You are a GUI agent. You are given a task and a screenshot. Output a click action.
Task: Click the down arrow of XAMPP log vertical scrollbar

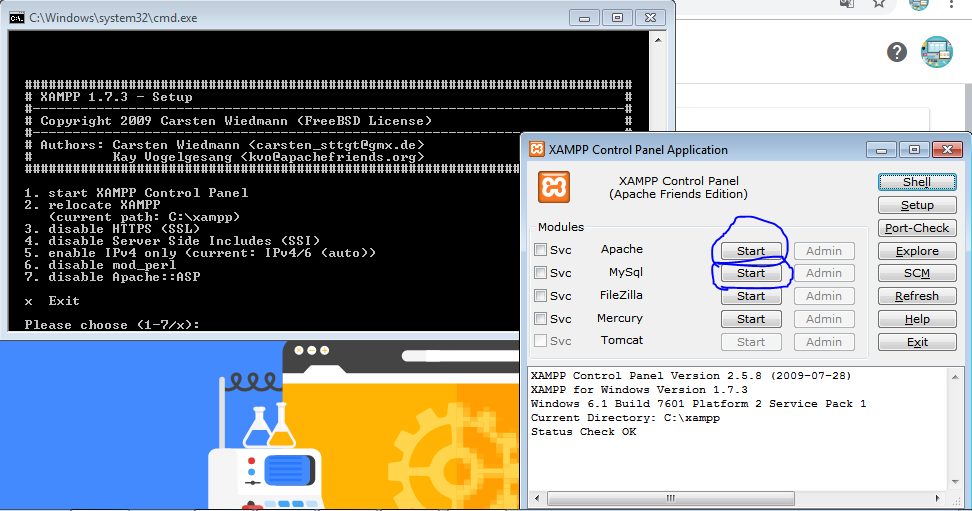point(955,482)
